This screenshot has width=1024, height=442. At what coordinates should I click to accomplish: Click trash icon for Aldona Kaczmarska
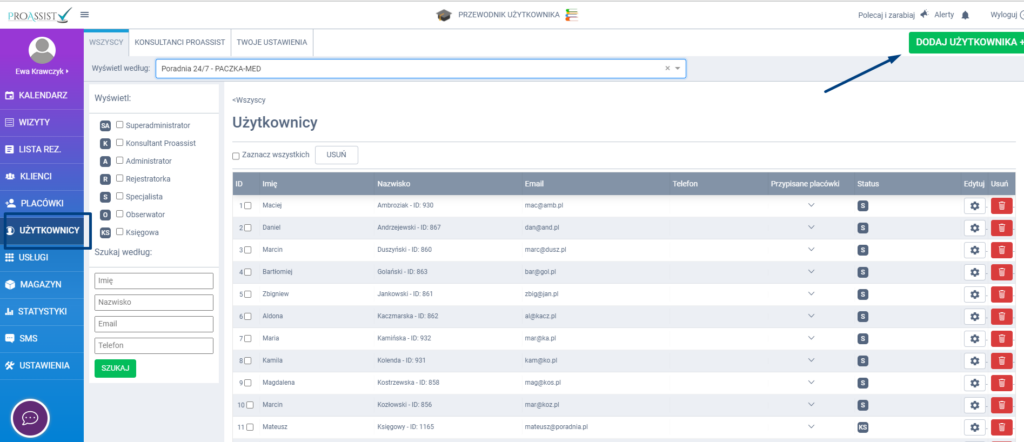coord(1001,315)
